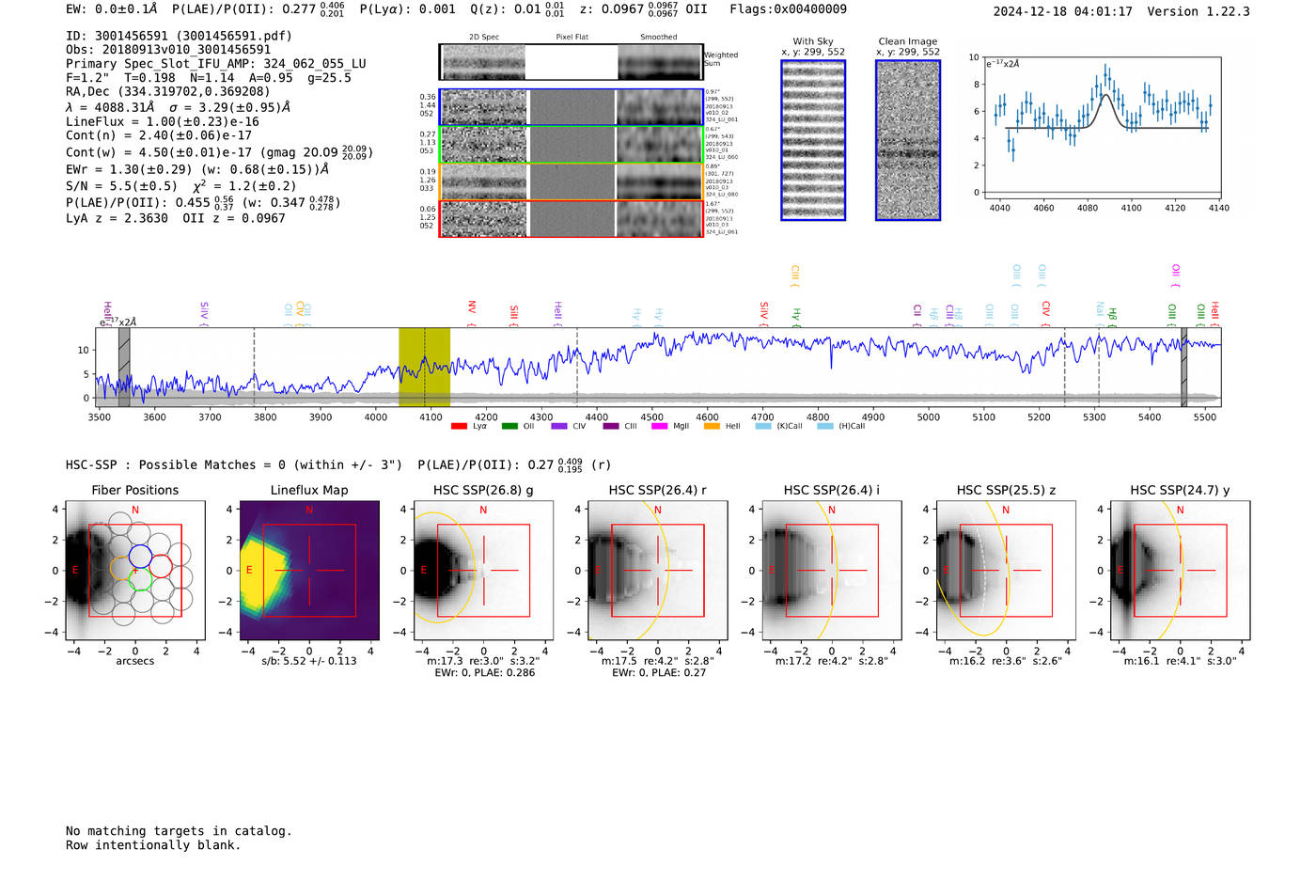Click the Obs: 20180913v010_3001456591 line

click(168, 50)
